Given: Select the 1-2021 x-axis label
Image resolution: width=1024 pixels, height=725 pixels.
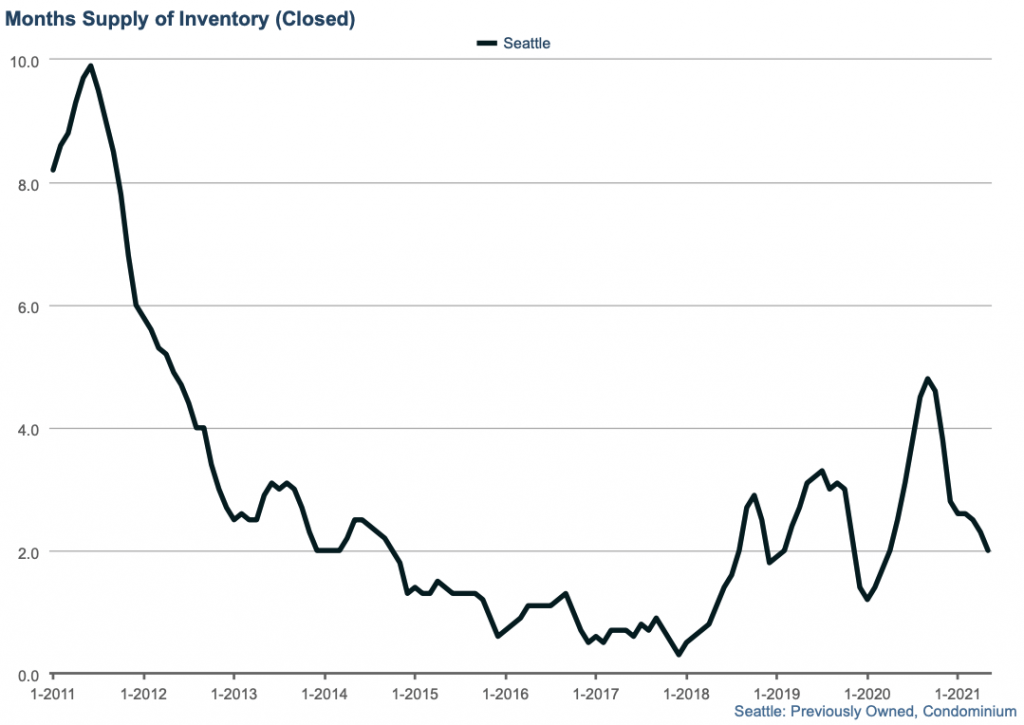Looking at the screenshot, I should [x=957, y=693].
